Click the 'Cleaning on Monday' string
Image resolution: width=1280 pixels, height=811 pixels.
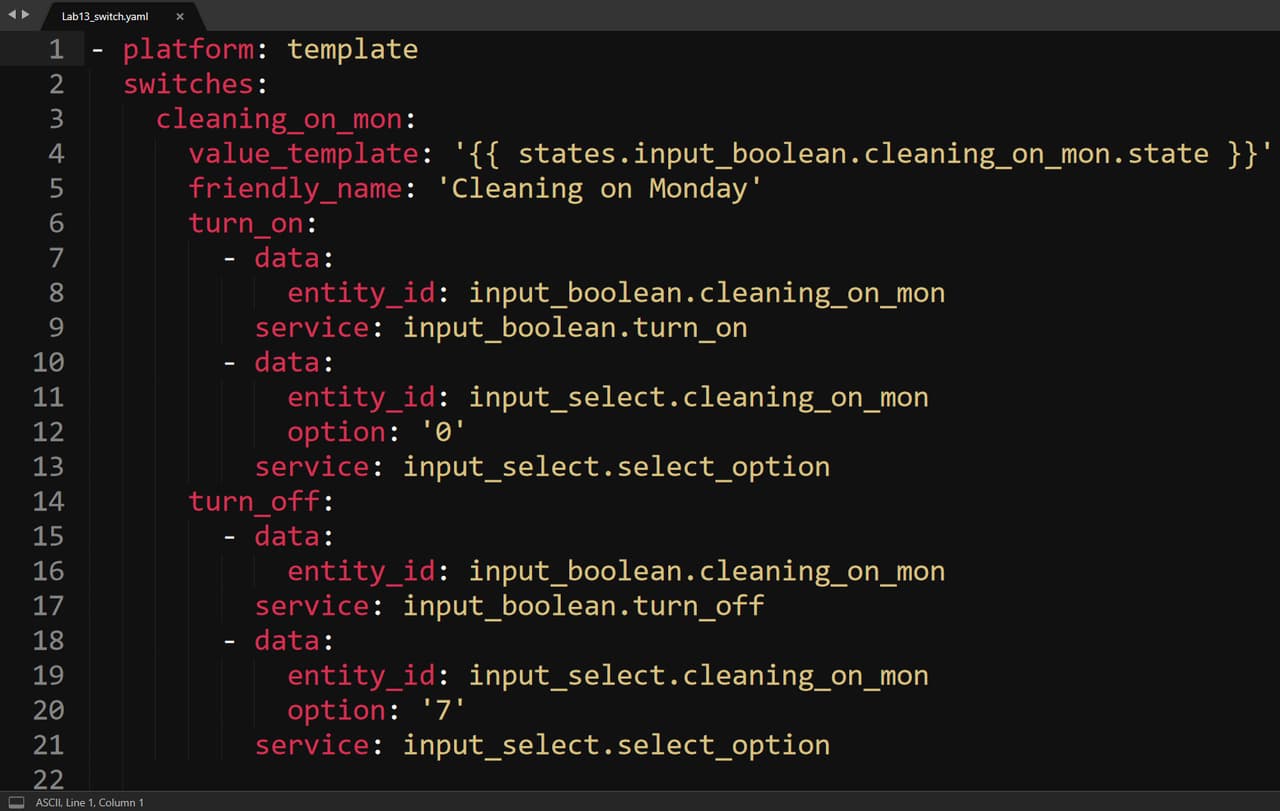[x=600, y=188]
